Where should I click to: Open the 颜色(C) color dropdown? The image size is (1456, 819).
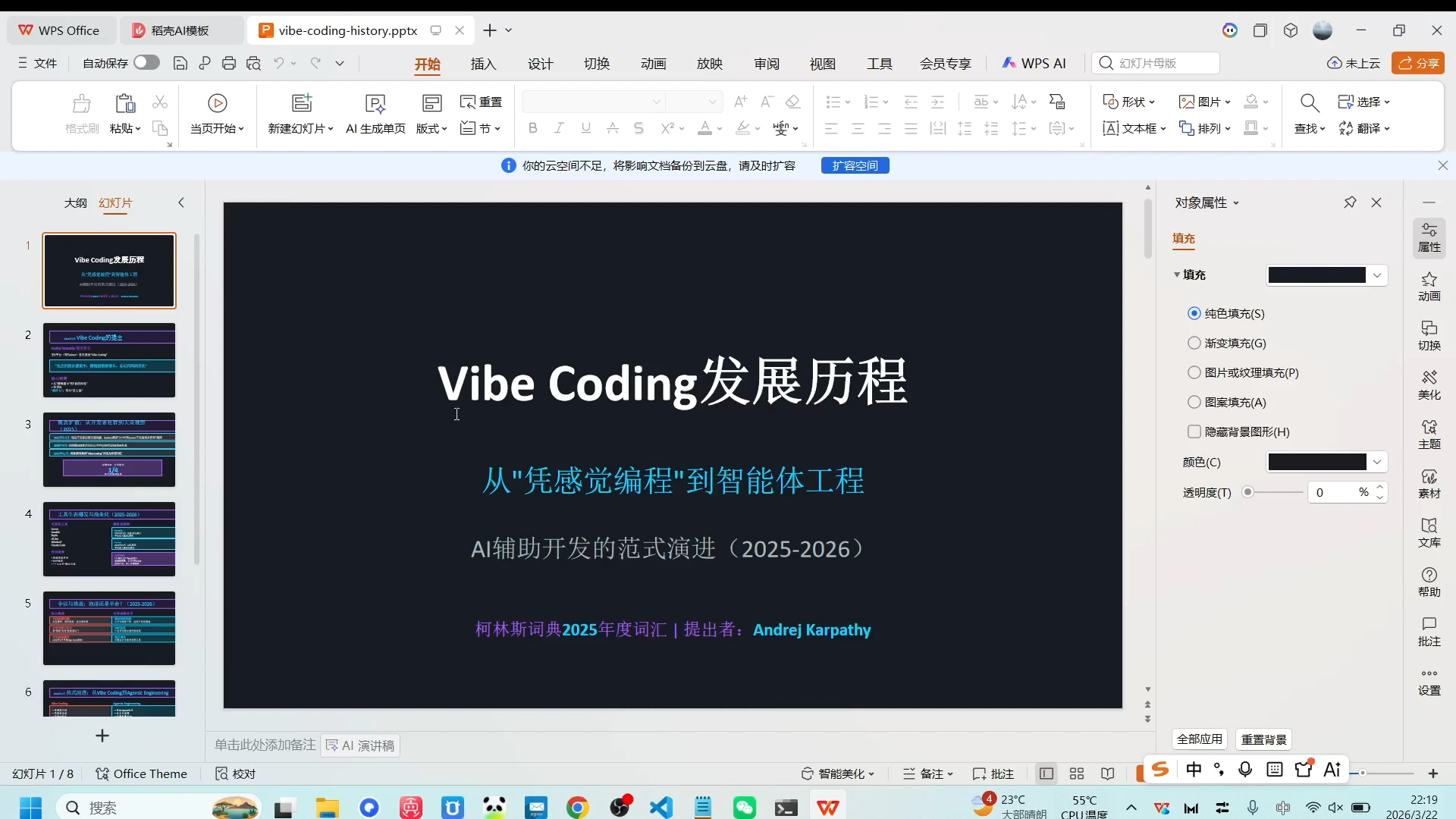click(x=1377, y=462)
